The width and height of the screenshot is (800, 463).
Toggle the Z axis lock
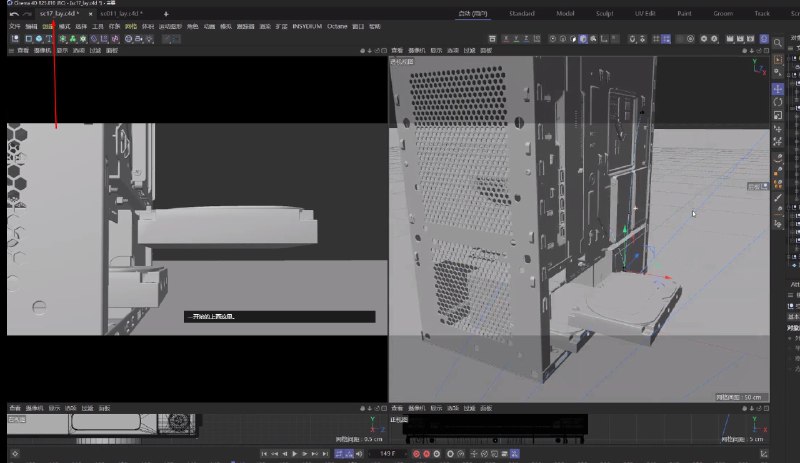(527, 39)
